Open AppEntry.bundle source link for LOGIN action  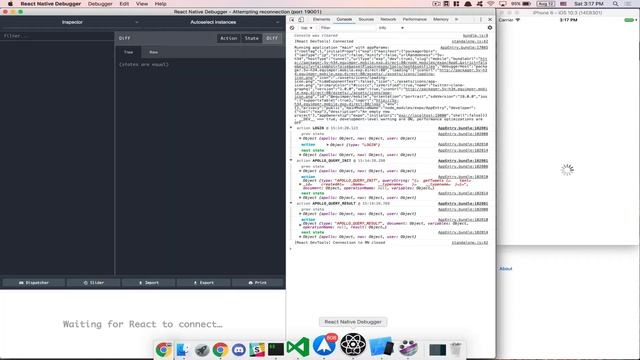(x=463, y=128)
